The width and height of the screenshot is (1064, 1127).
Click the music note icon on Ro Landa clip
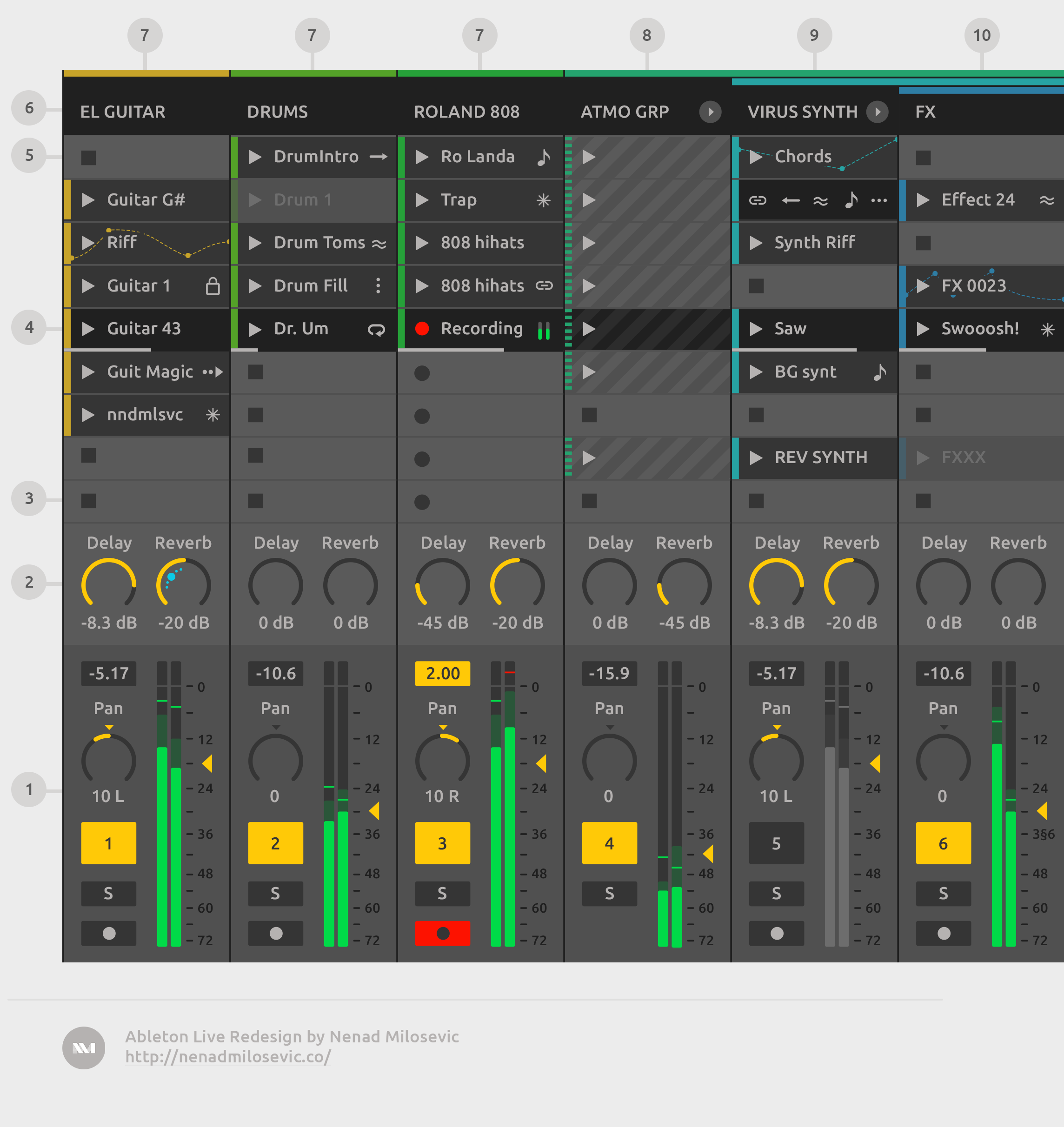[544, 157]
